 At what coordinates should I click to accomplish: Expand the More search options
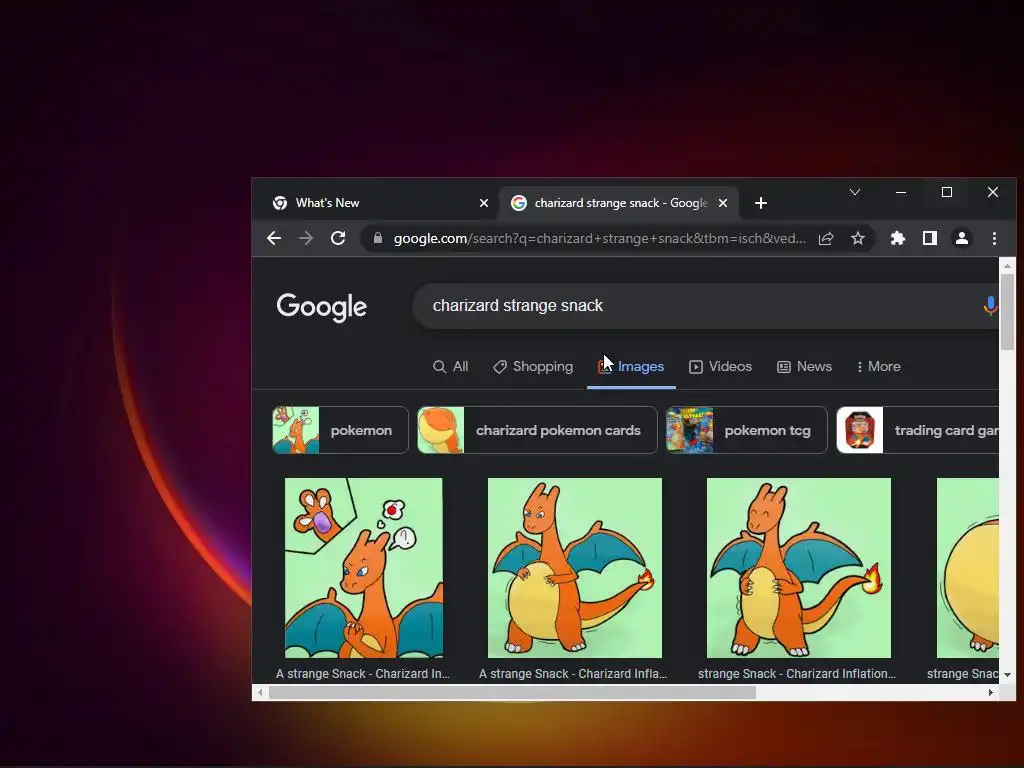coord(879,366)
